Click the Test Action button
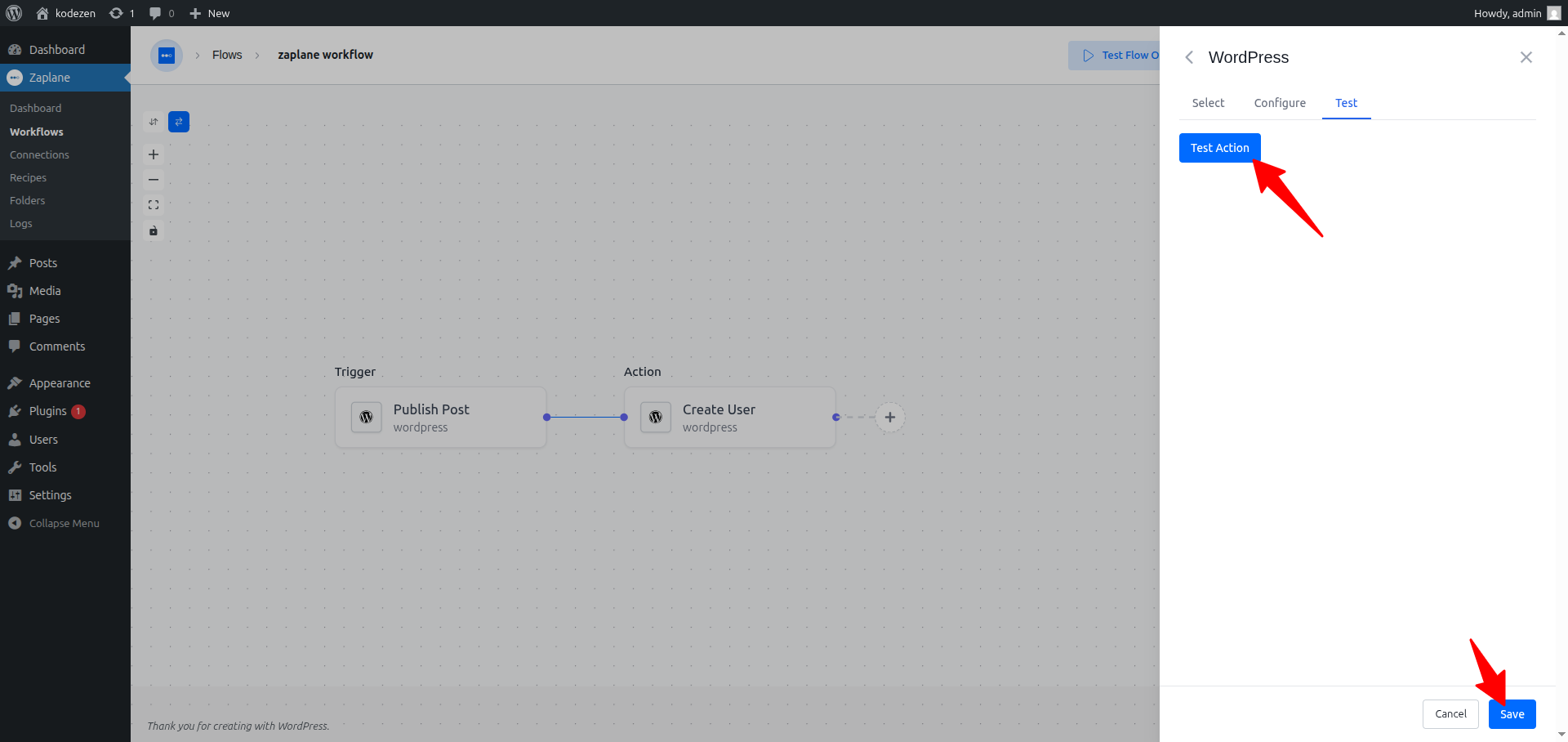 (1220, 148)
